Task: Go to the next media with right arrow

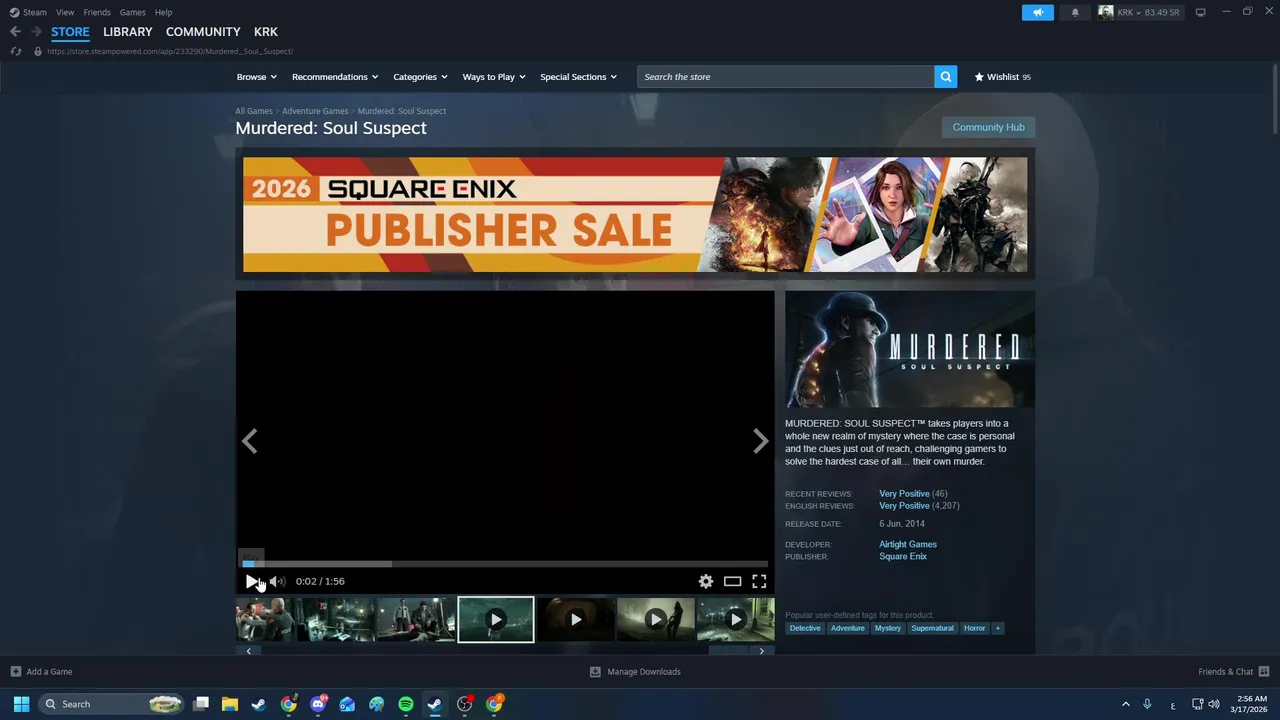Action: (761, 441)
